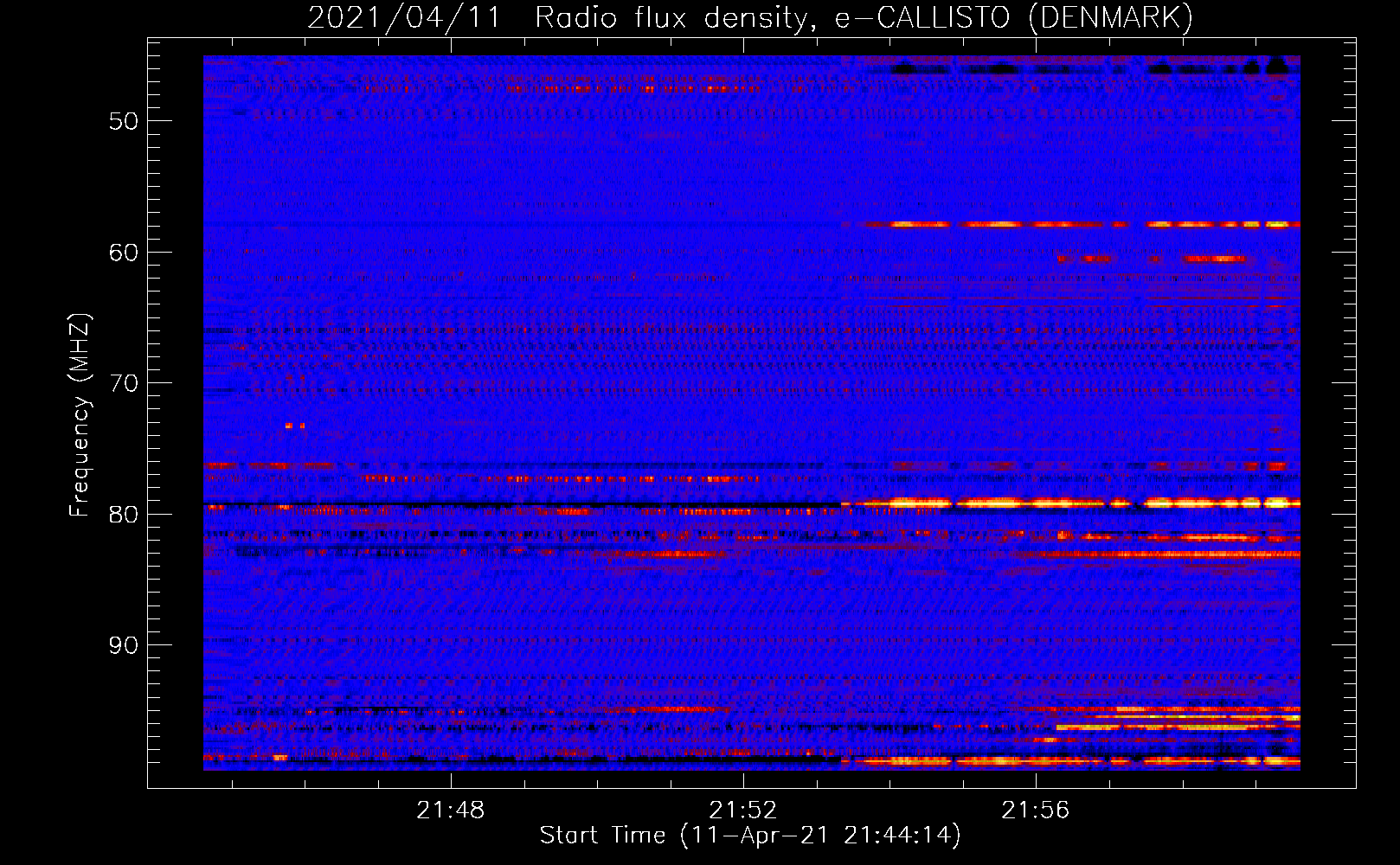The image size is (1400, 865).
Task: Click the 90 frequency tick label
Action: (x=124, y=645)
